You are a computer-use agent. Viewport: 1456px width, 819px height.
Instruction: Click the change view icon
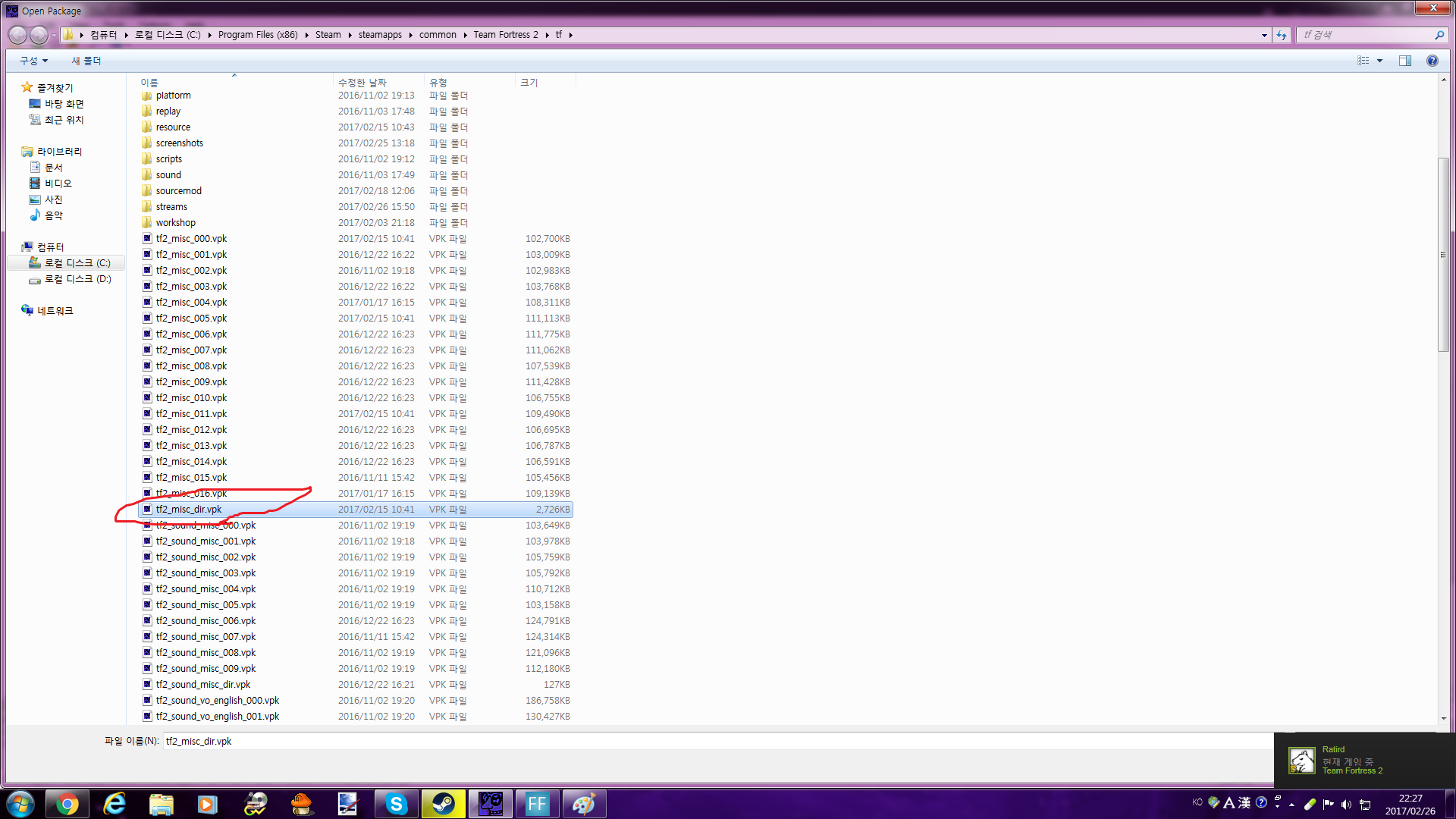coord(1363,61)
